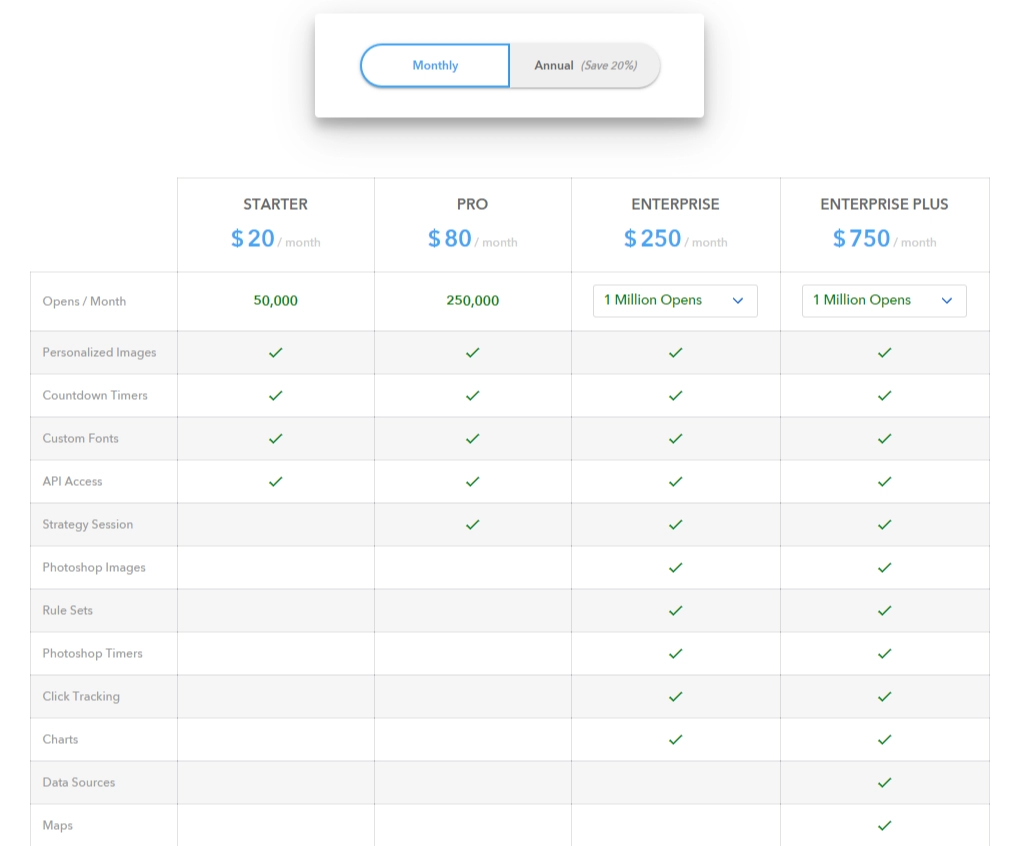Select the STARTER plan column header
This screenshot has width=1014, height=846.
(275, 204)
